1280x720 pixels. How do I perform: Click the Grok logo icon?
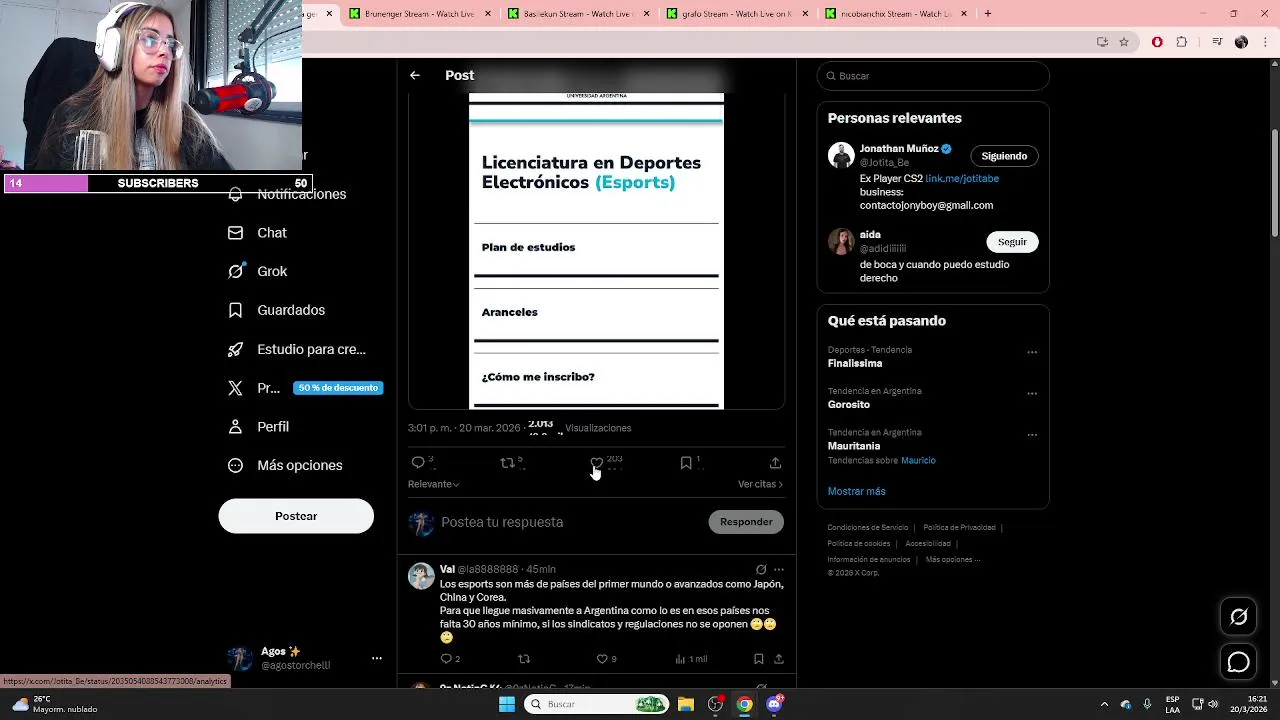(235, 271)
